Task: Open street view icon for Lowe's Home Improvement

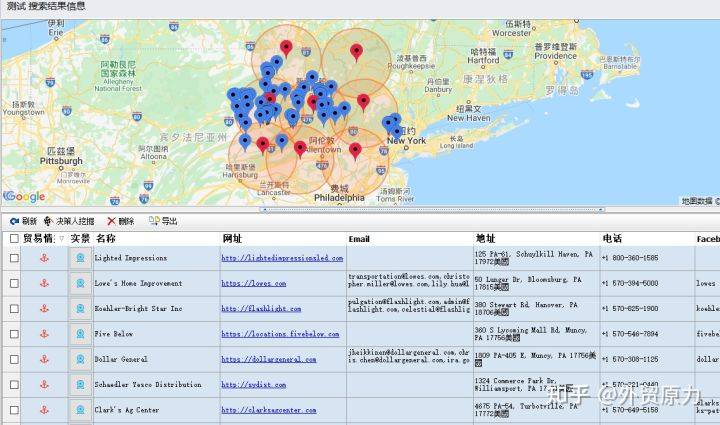Action: pyautogui.click(x=80, y=284)
